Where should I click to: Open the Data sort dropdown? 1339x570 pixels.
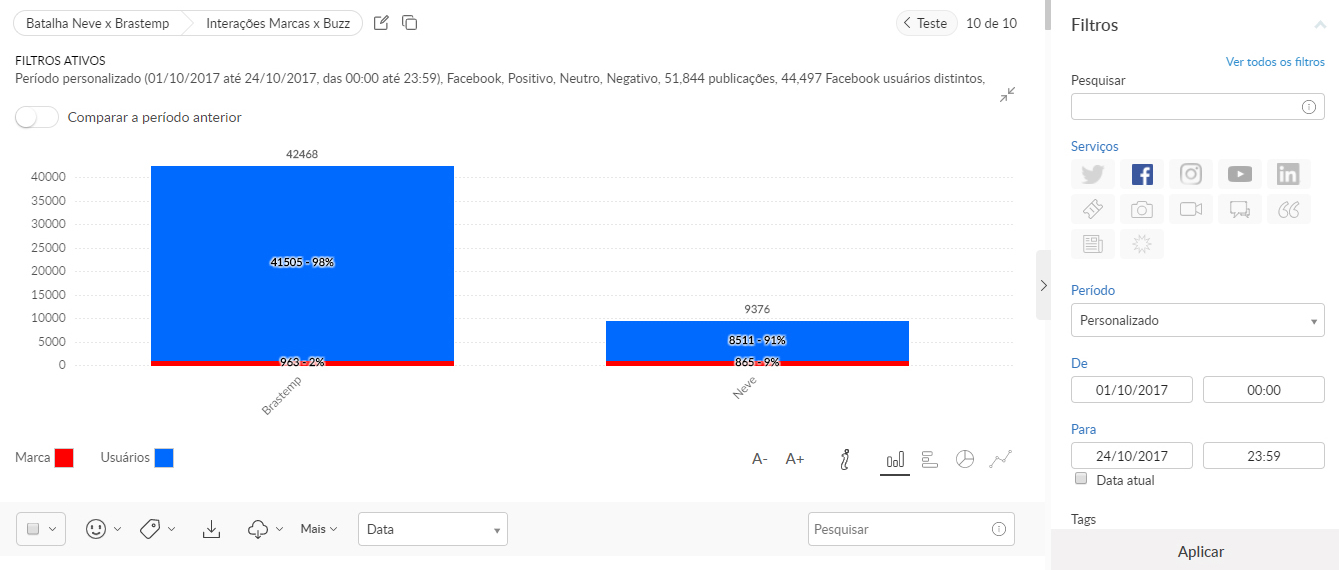tap(432, 529)
